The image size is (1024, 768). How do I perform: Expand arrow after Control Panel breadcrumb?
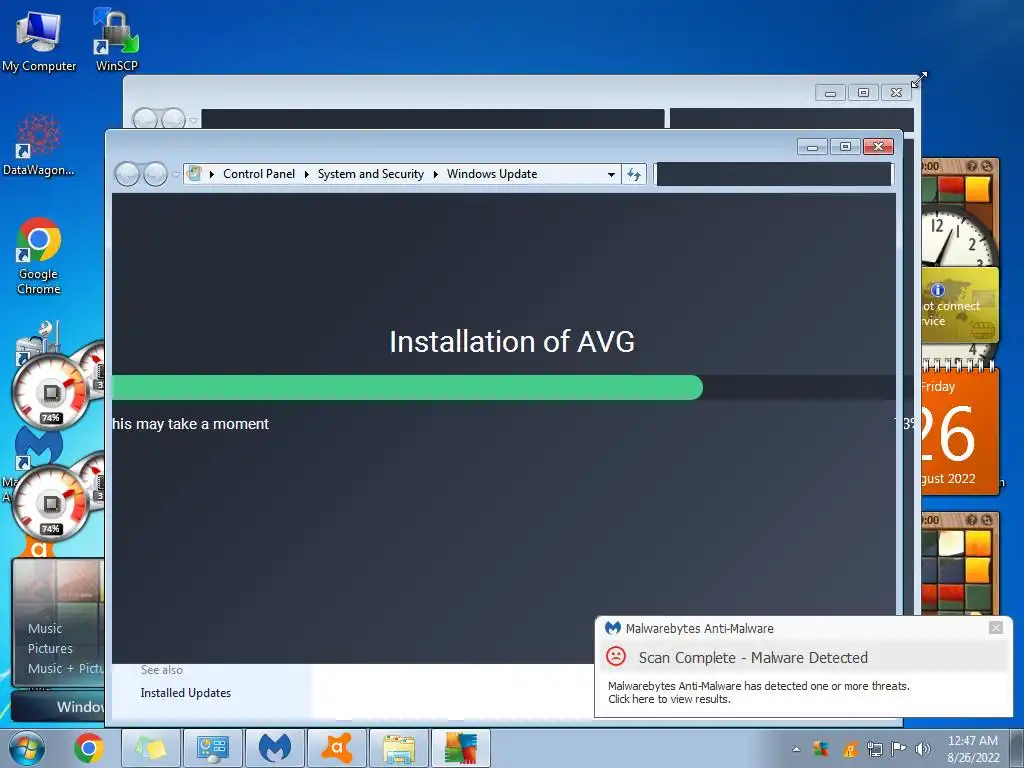pyautogui.click(x=306, y=174)
